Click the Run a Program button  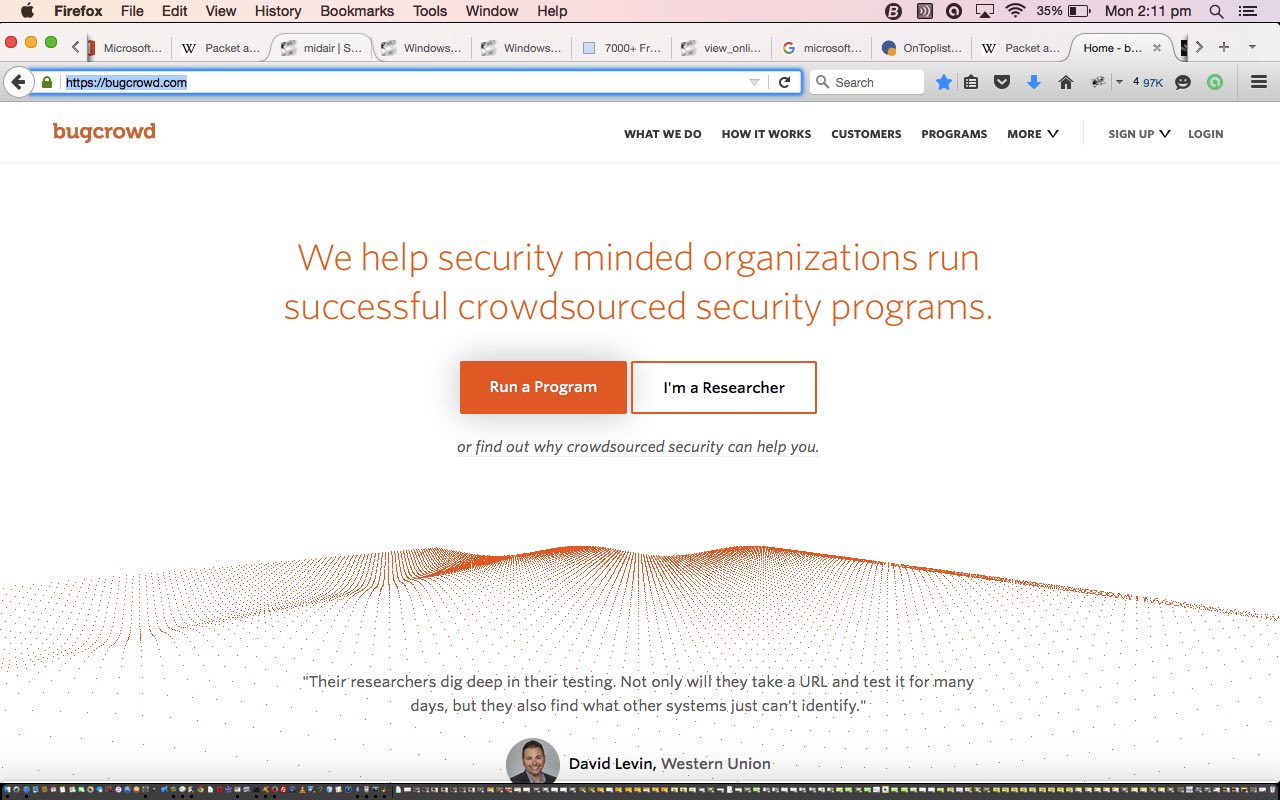543,387
